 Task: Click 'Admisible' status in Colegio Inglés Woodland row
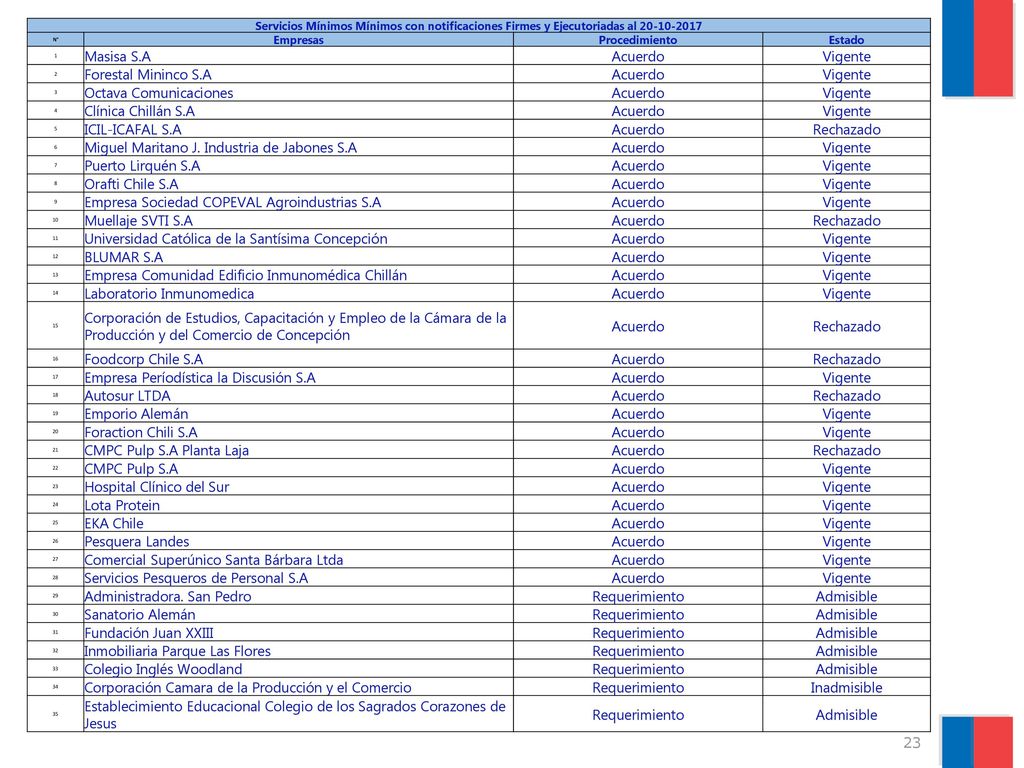[x=846, y=670]
